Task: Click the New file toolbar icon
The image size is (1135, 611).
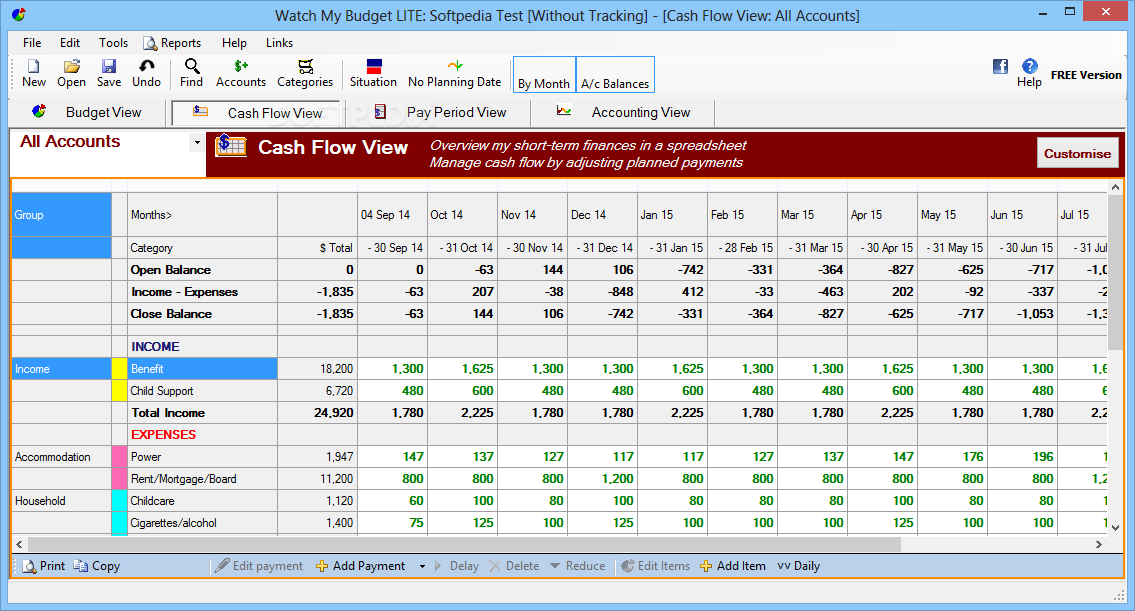Action: pos(33,74)
